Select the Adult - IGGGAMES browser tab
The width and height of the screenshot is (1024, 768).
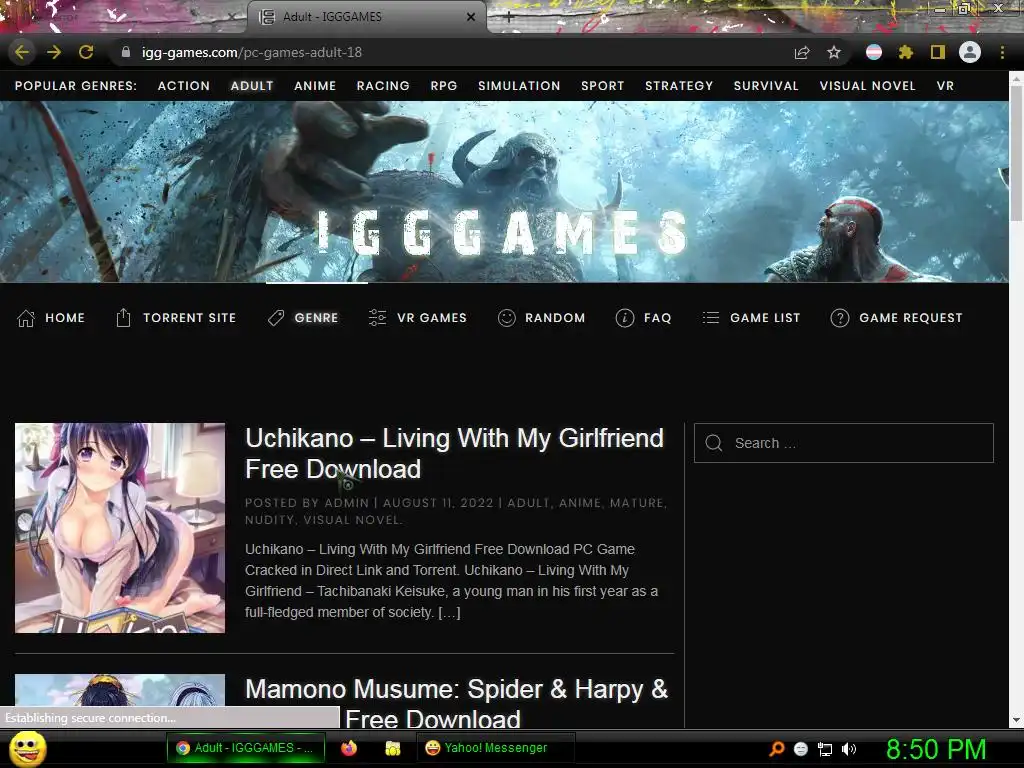[366, 17]
